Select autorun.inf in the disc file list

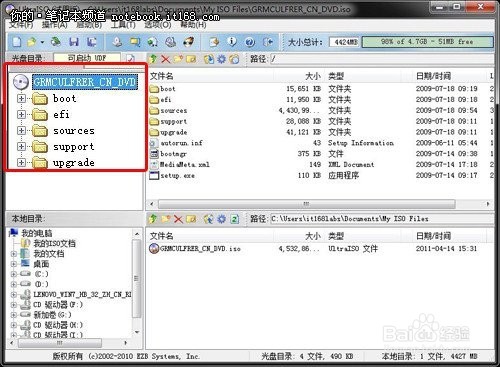(181, 143)
